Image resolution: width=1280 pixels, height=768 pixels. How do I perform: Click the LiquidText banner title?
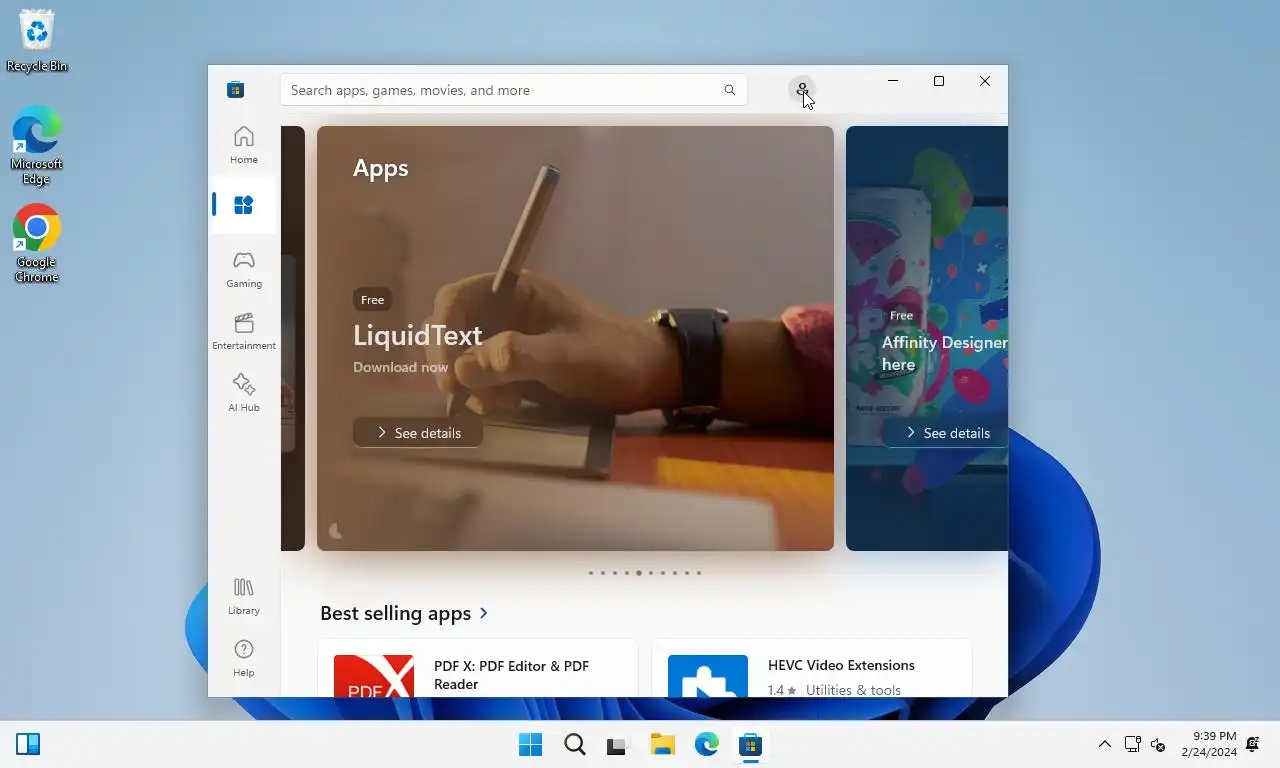[418, 335]
